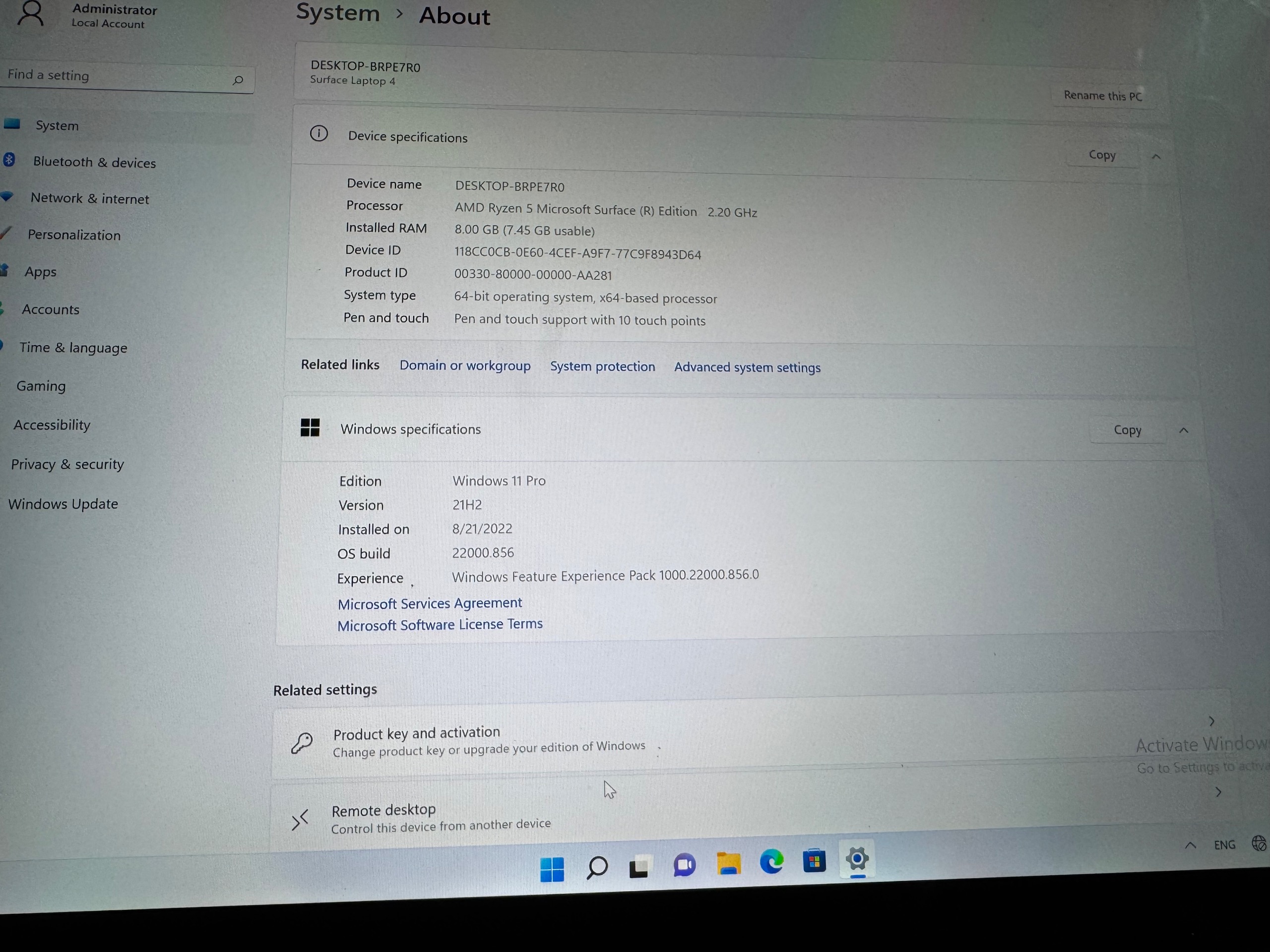This screenshot has height=952, width=1270.
Task: Open System protection link
Action: click(x=602, y=367)
